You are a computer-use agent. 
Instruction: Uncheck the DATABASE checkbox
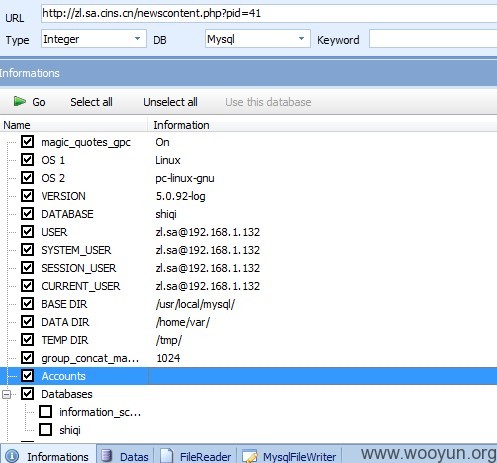click(27, 214)
